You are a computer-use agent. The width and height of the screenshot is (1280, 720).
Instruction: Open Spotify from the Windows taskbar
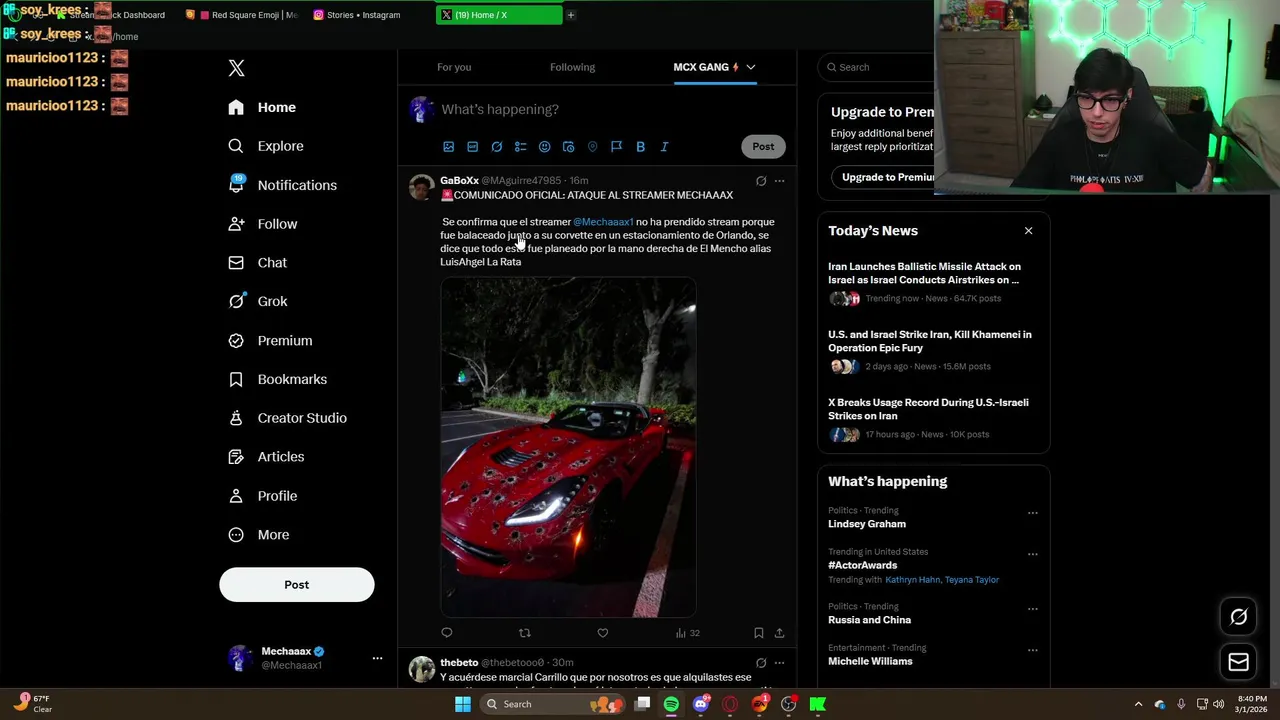tap(671, 704)
